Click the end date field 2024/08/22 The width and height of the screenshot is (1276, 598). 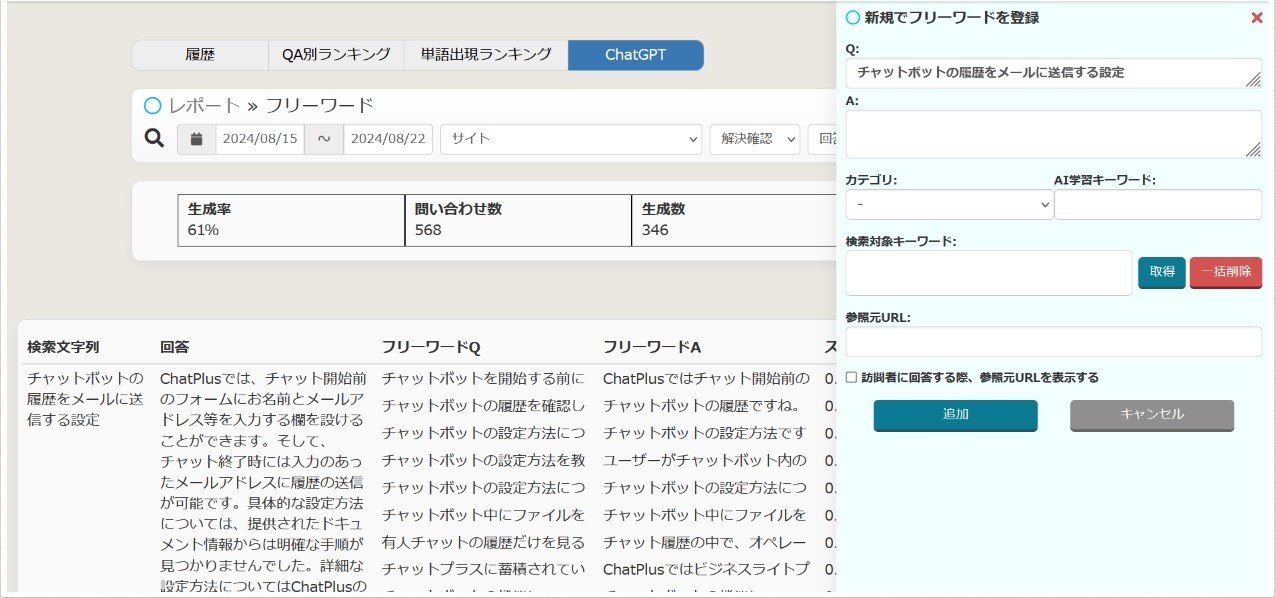pyautogui.click(x=388, y=139)
